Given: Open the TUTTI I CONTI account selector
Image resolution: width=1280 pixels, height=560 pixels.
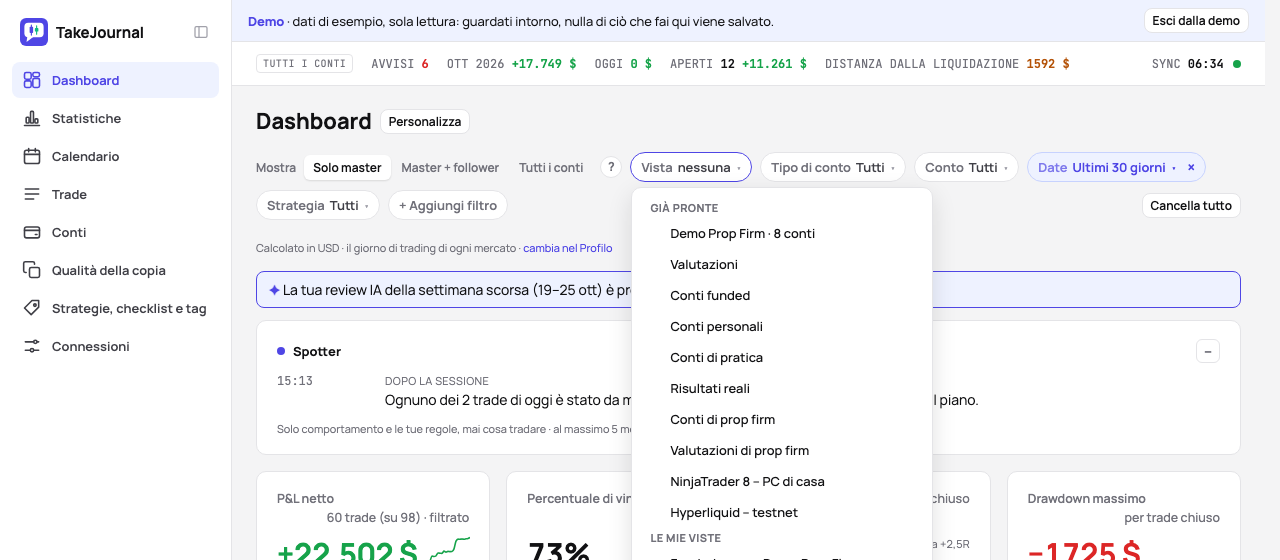Looking at the screenshot, I should [x=305, y=64].
